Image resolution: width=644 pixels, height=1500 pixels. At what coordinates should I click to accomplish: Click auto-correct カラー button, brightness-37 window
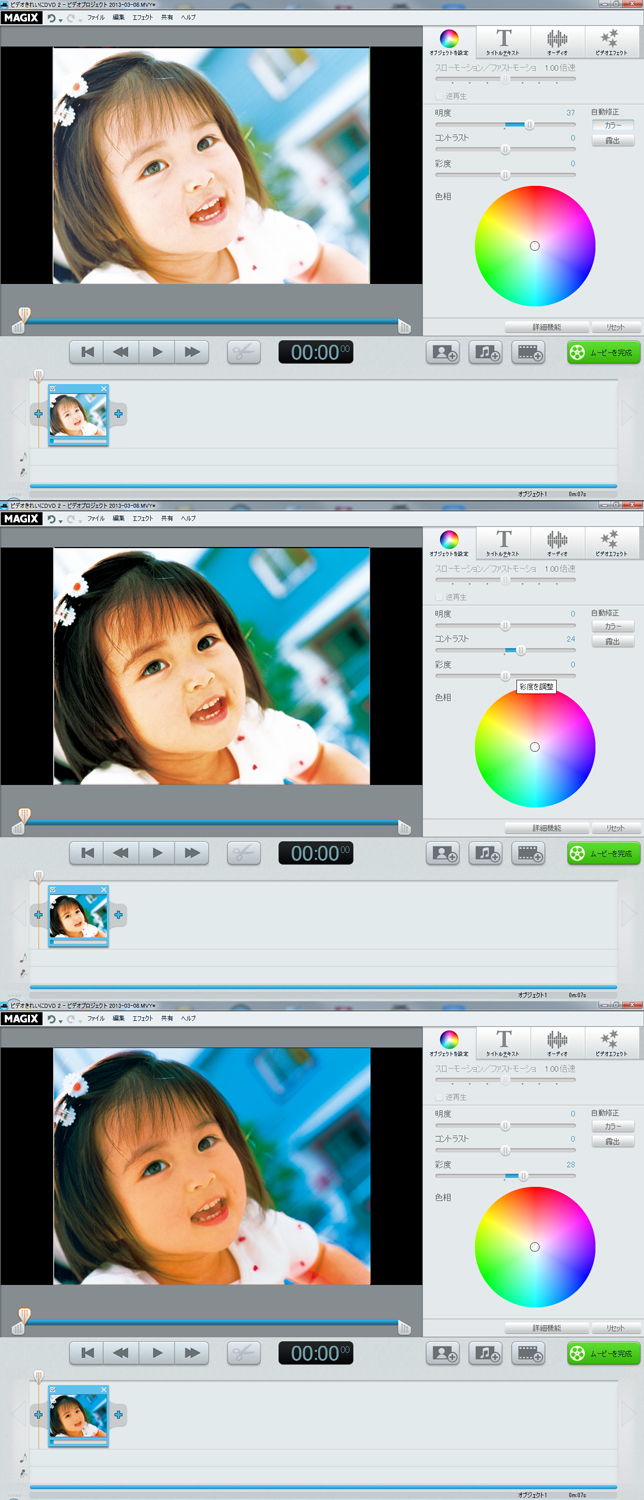click(x=613, y=125)
